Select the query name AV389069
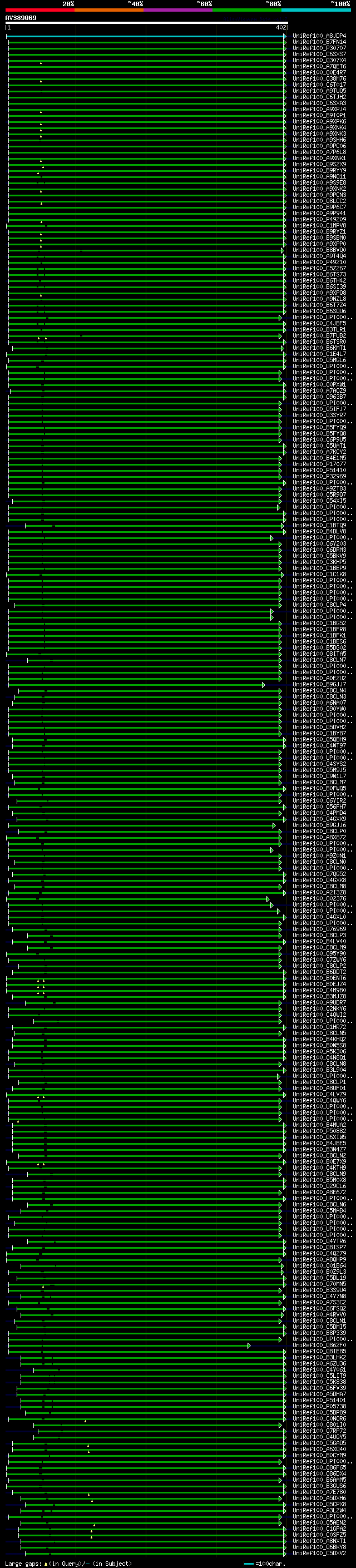This screenshot has width=356, height=1568. tap(21, 18)
